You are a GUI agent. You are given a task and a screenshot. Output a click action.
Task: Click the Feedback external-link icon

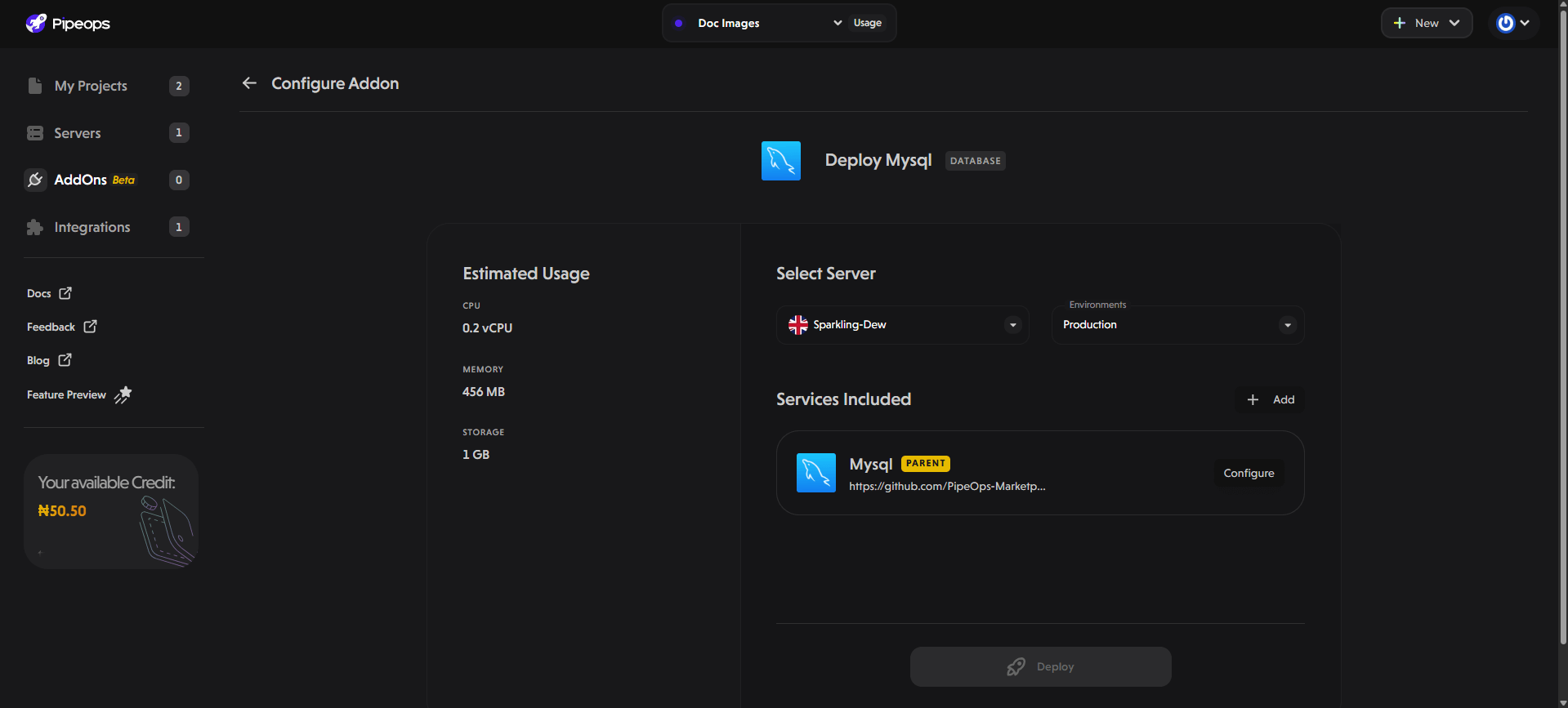(91, 326)
